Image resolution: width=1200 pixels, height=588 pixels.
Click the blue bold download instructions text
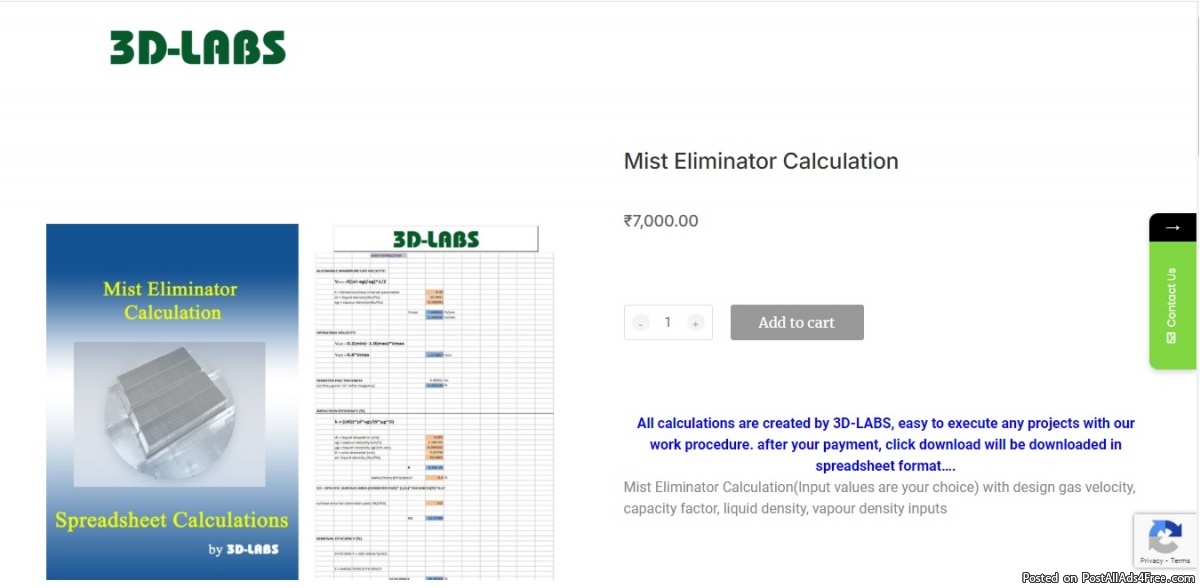click(x=885, y=444)
